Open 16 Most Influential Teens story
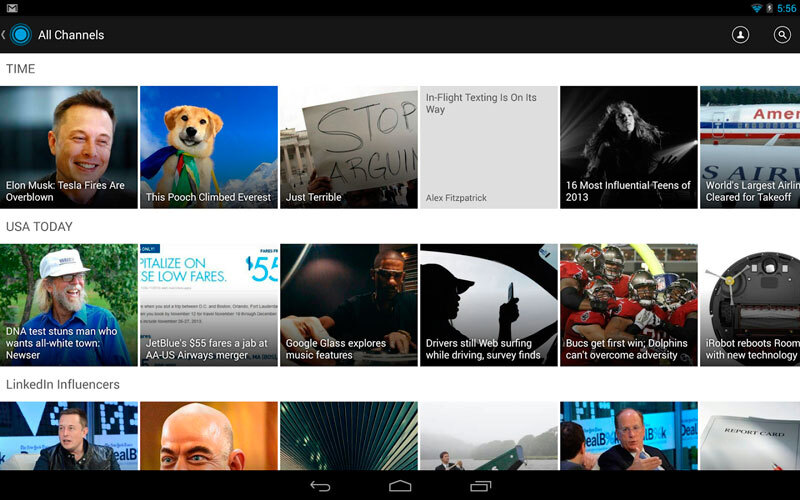 point(628,147)
